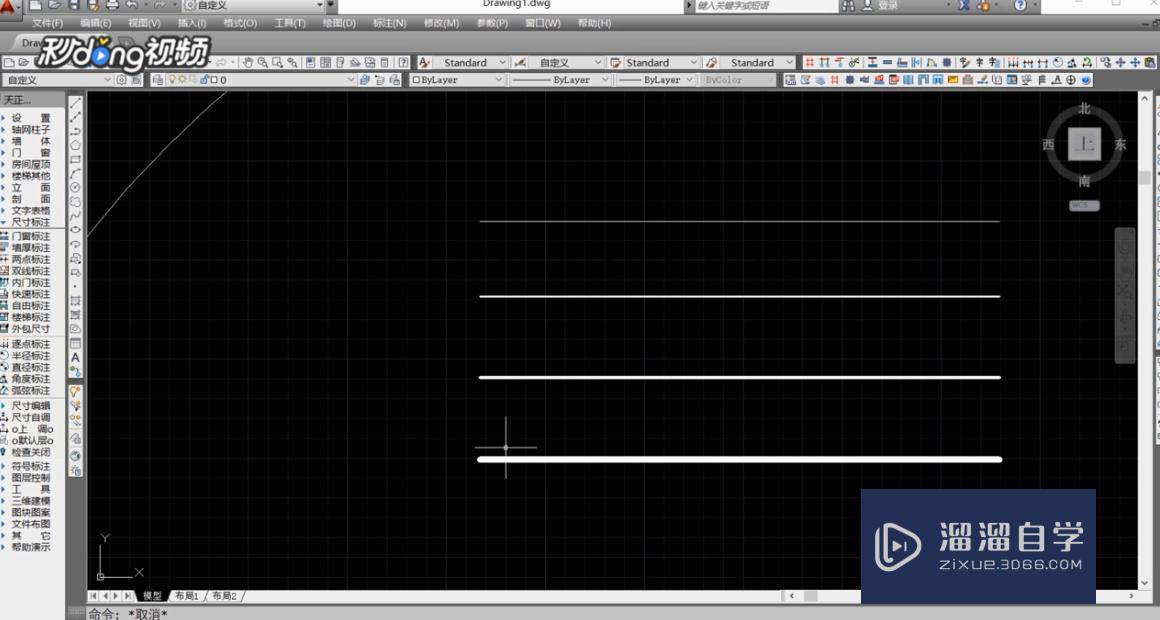The height and width of the screenshot is (620, 1160).
Task: Click the horizontal scrollbar left arrow
Action: [x=792, y=596]
